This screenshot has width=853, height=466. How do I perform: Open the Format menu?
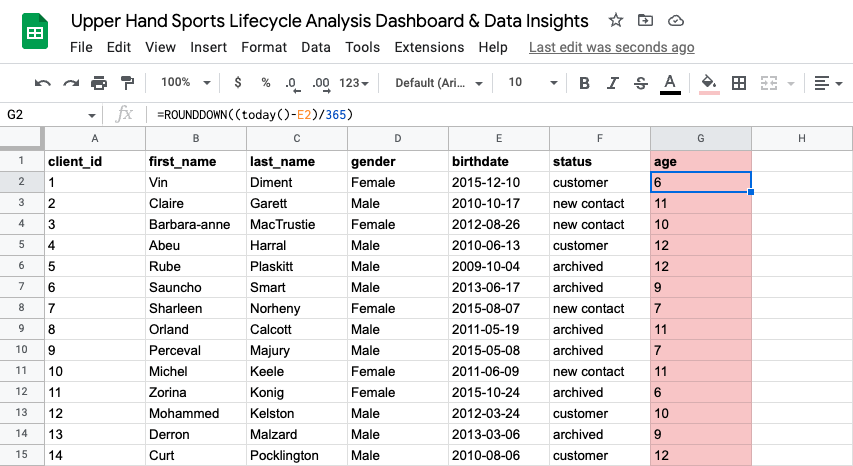point(264,47)
